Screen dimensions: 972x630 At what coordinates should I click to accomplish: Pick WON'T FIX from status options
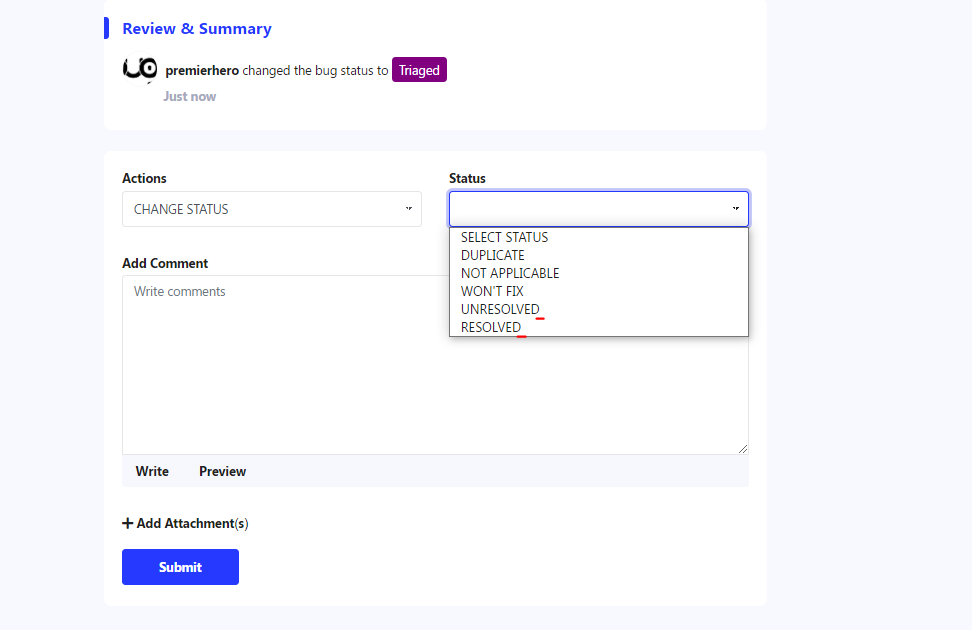point(492,291)
